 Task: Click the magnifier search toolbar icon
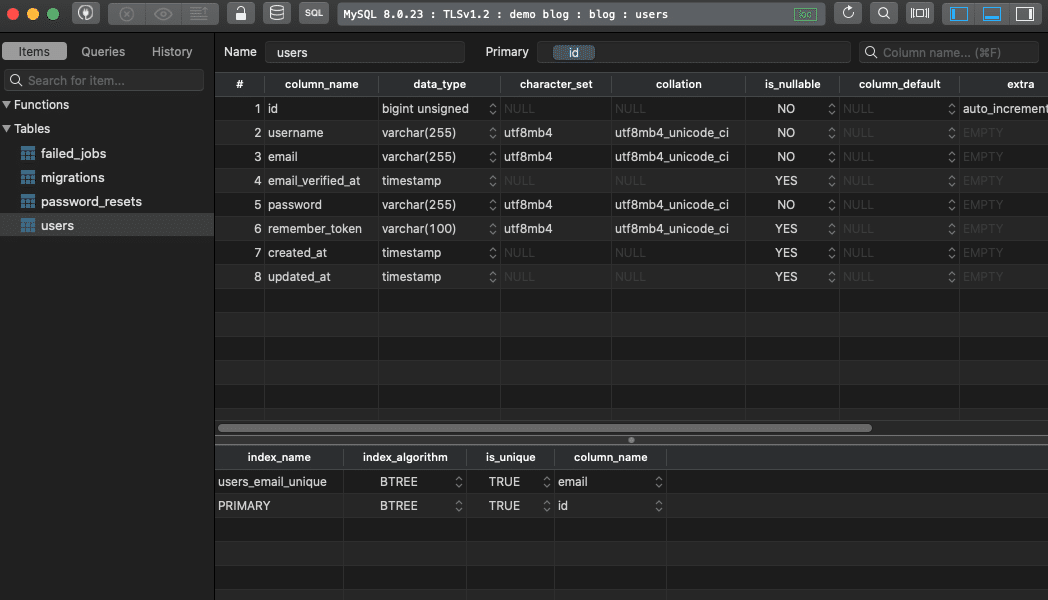(884, 13)
